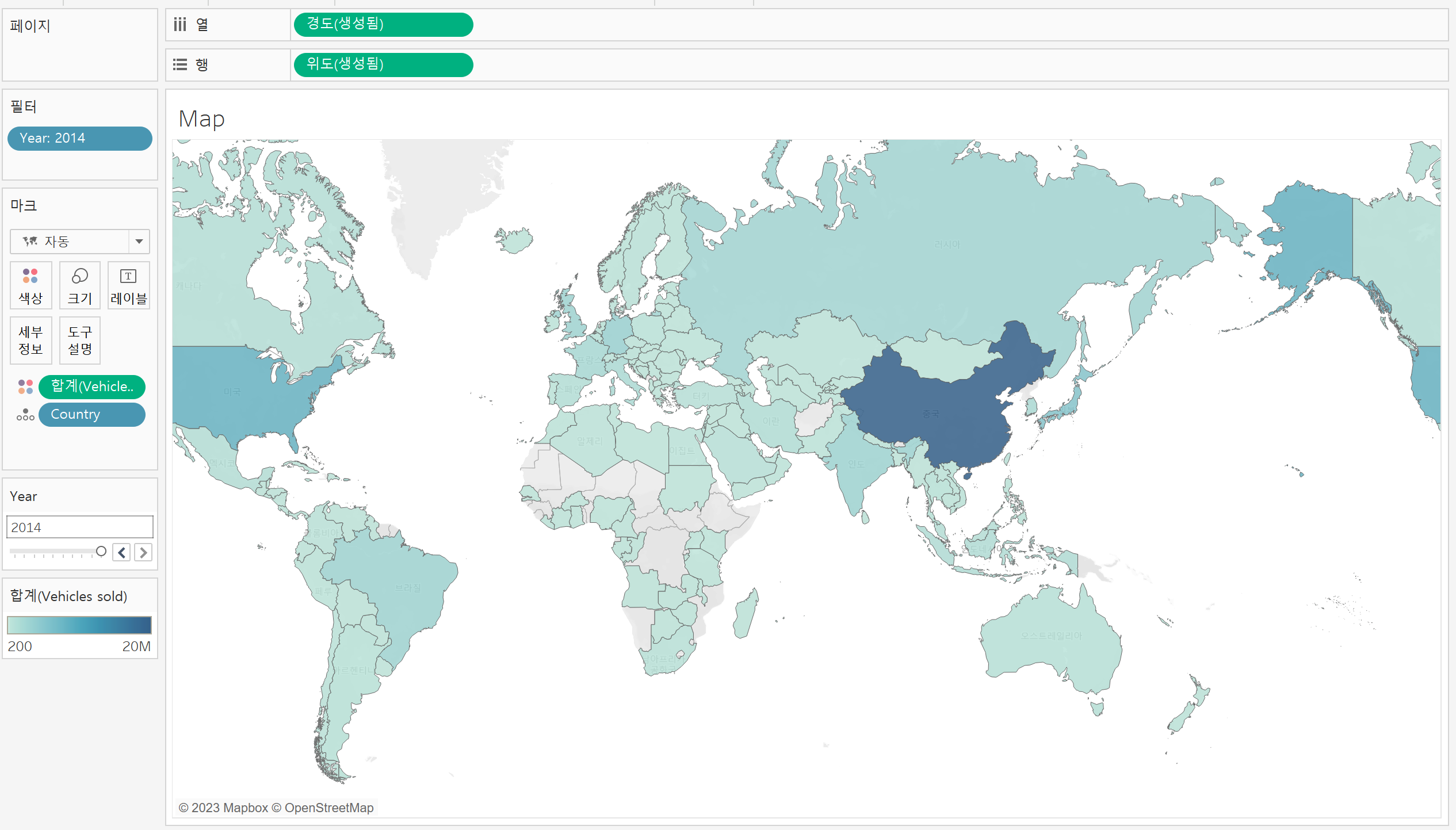The height and width of the screenshot is (830, 1456).
Task: Expand the 자동 mark type dropdown
Action: coord(139,242)
